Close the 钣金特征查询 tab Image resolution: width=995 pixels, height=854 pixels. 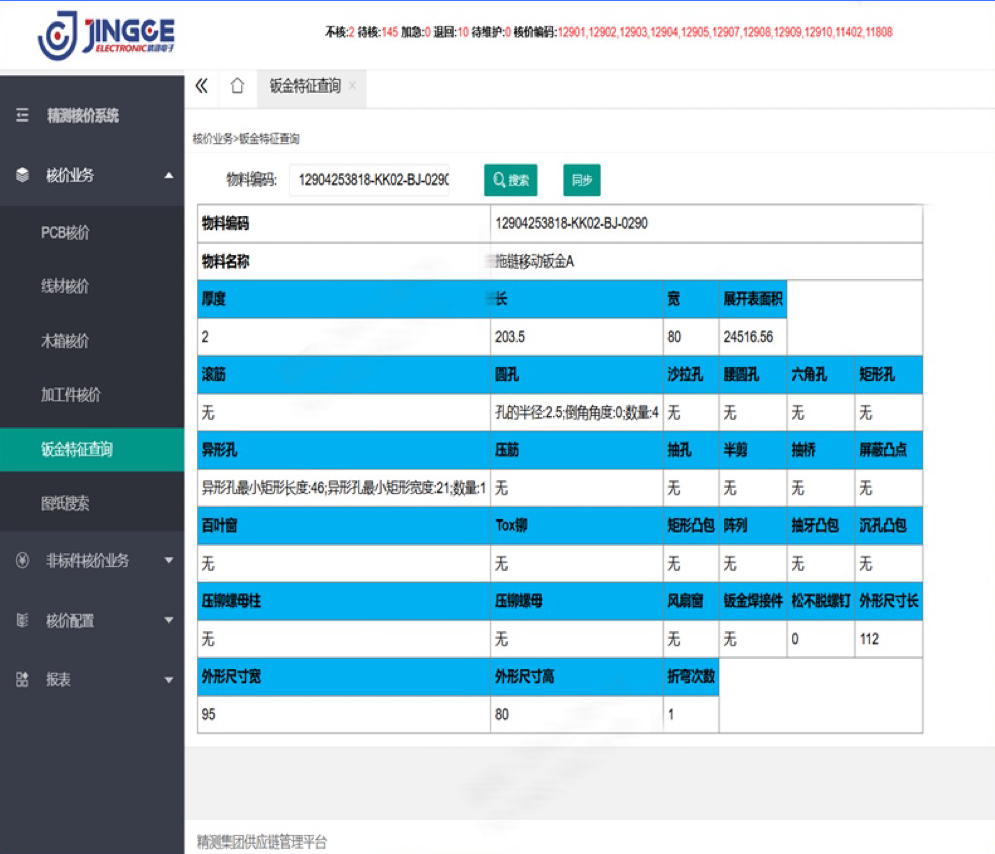352,86
